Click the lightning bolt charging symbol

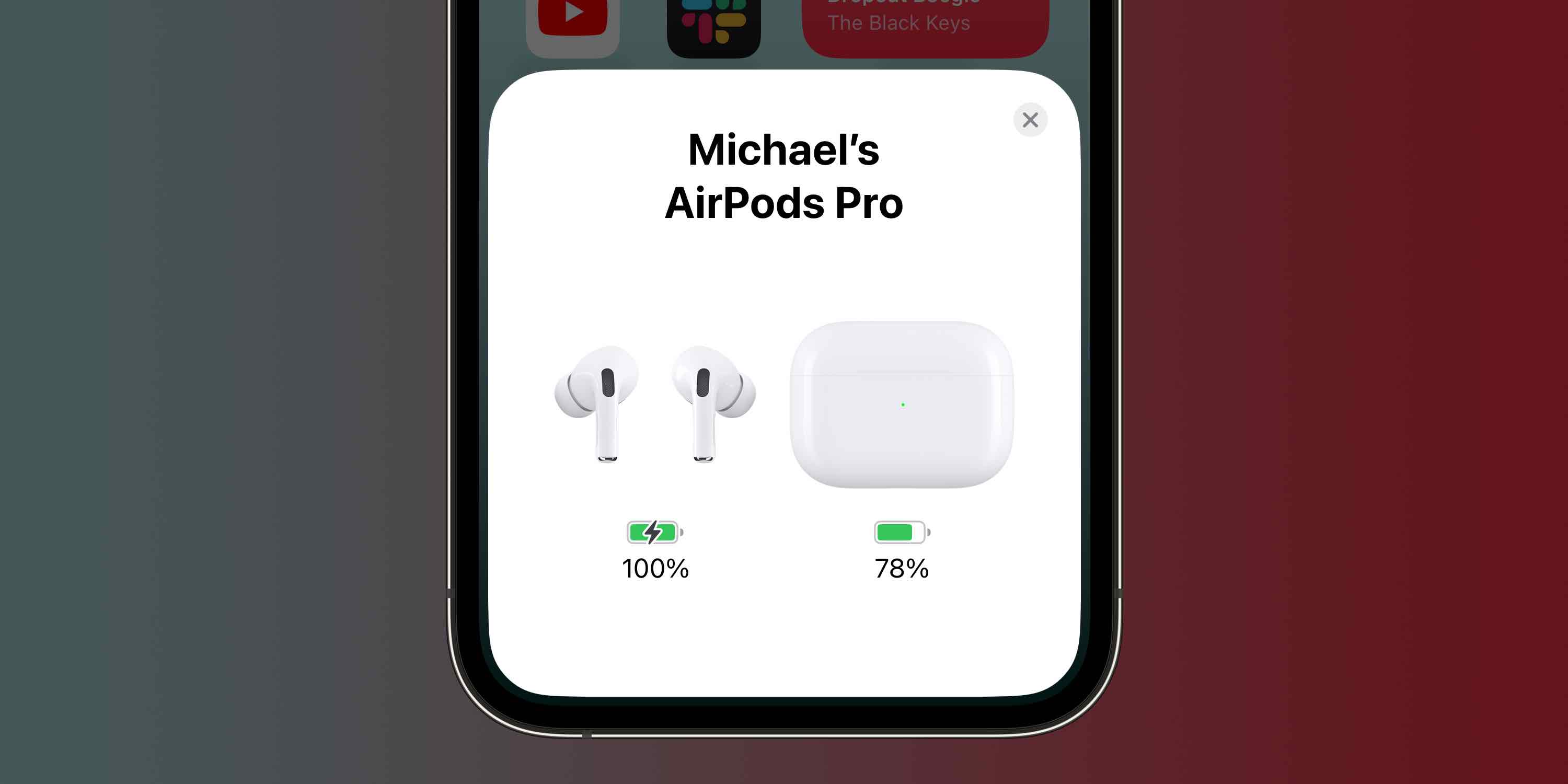(651, 531)
